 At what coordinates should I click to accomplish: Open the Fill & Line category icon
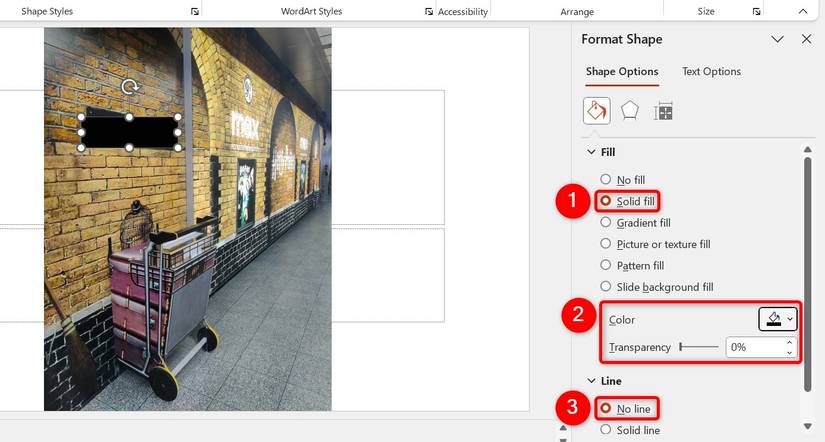click(597, 111)
